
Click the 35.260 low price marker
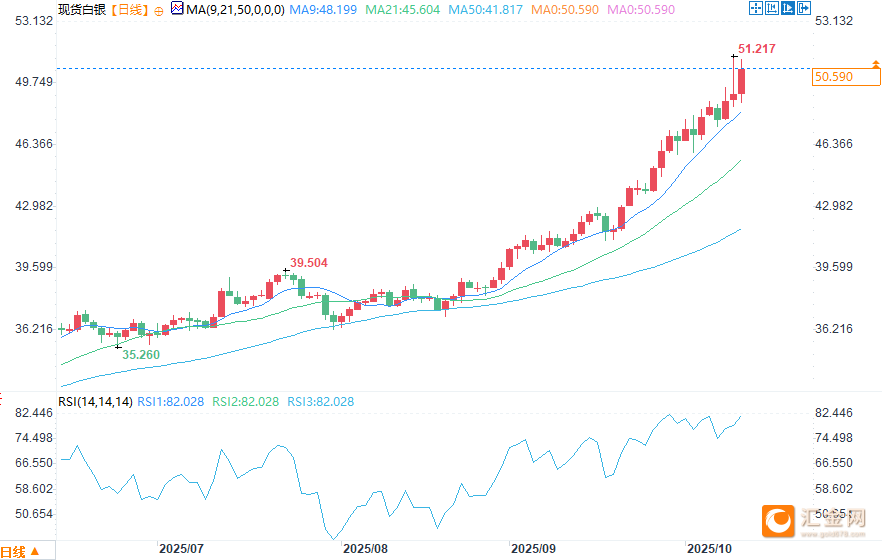[x=140, y=354]
